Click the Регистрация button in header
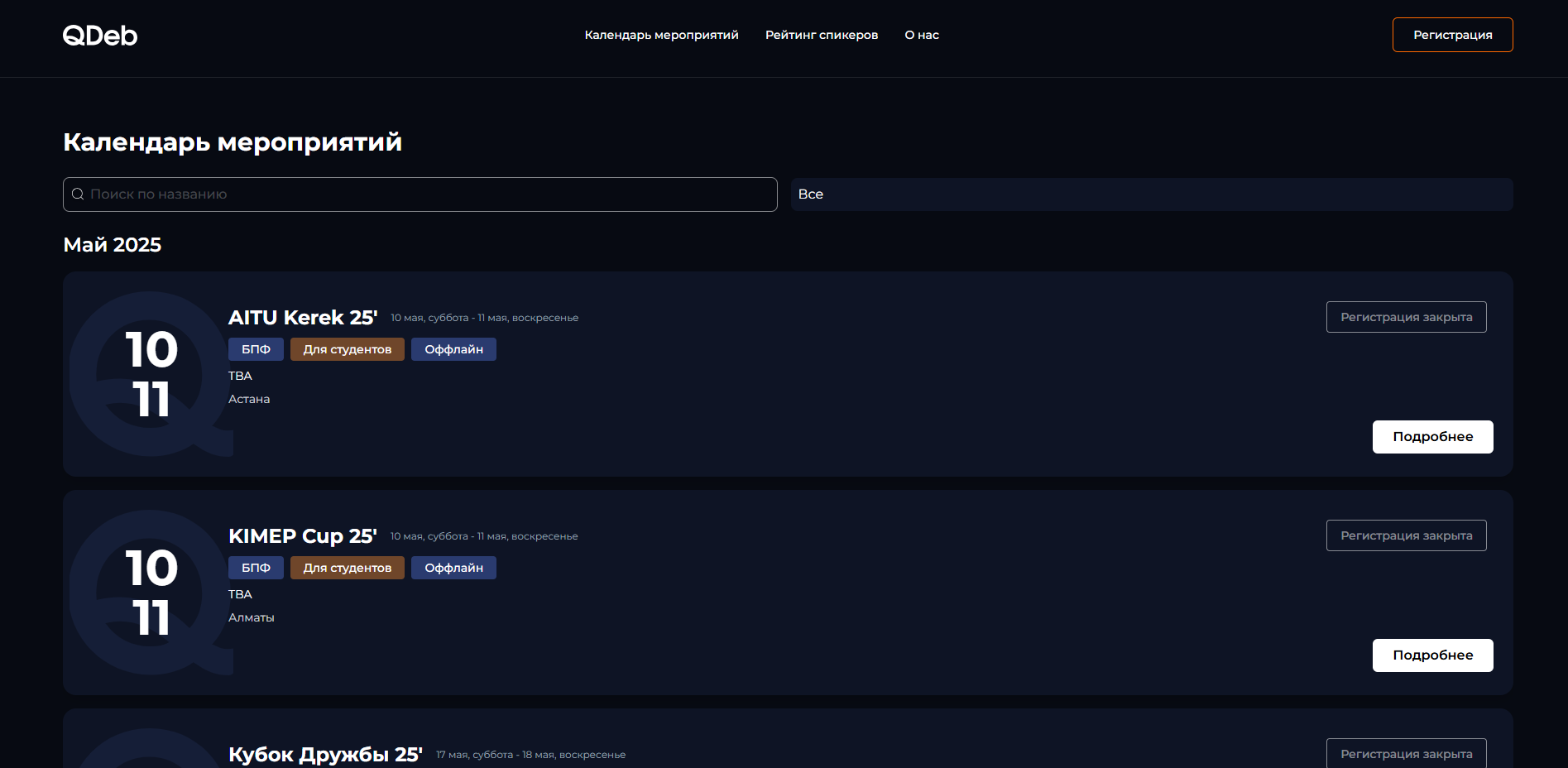 (1452, 35)
